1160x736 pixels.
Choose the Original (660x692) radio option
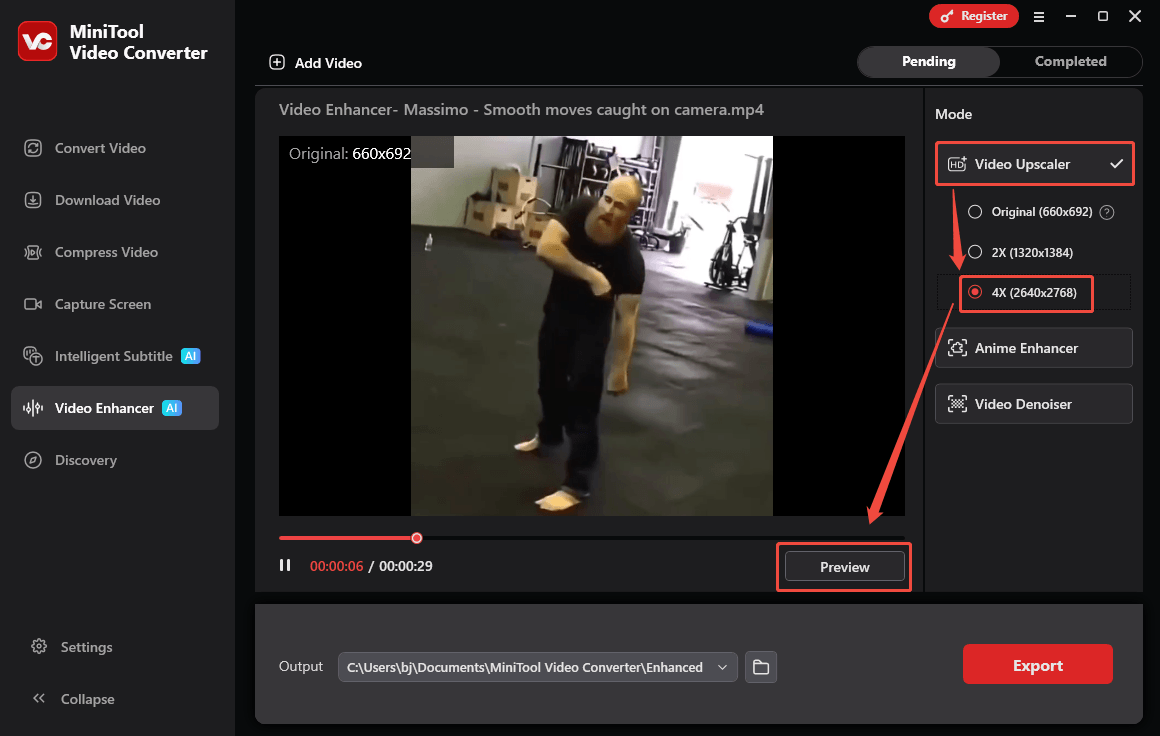point(975,212)
